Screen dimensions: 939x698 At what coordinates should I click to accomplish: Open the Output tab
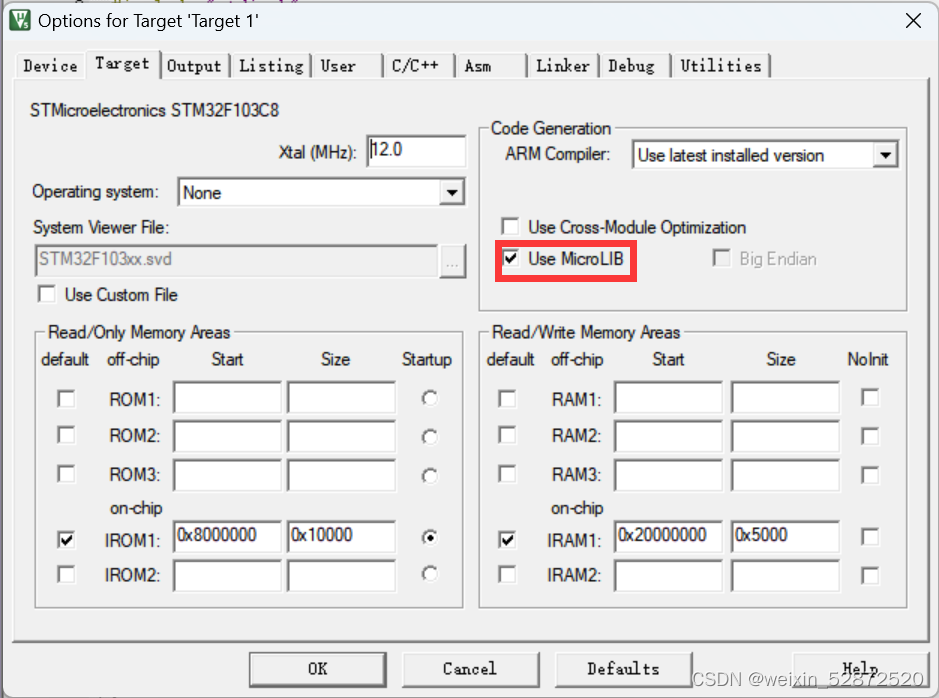click(194, 66)
